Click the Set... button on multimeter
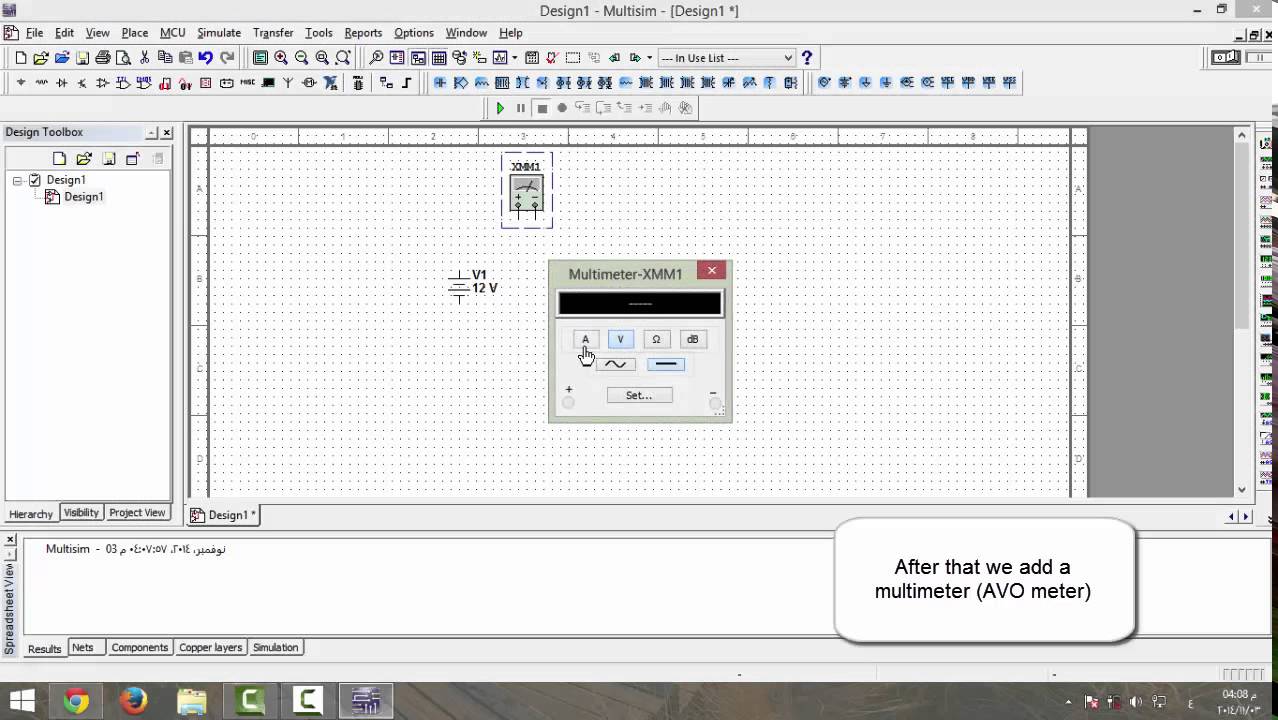Viewport: 1278px width, 720px height. click(x=639, y=395)
